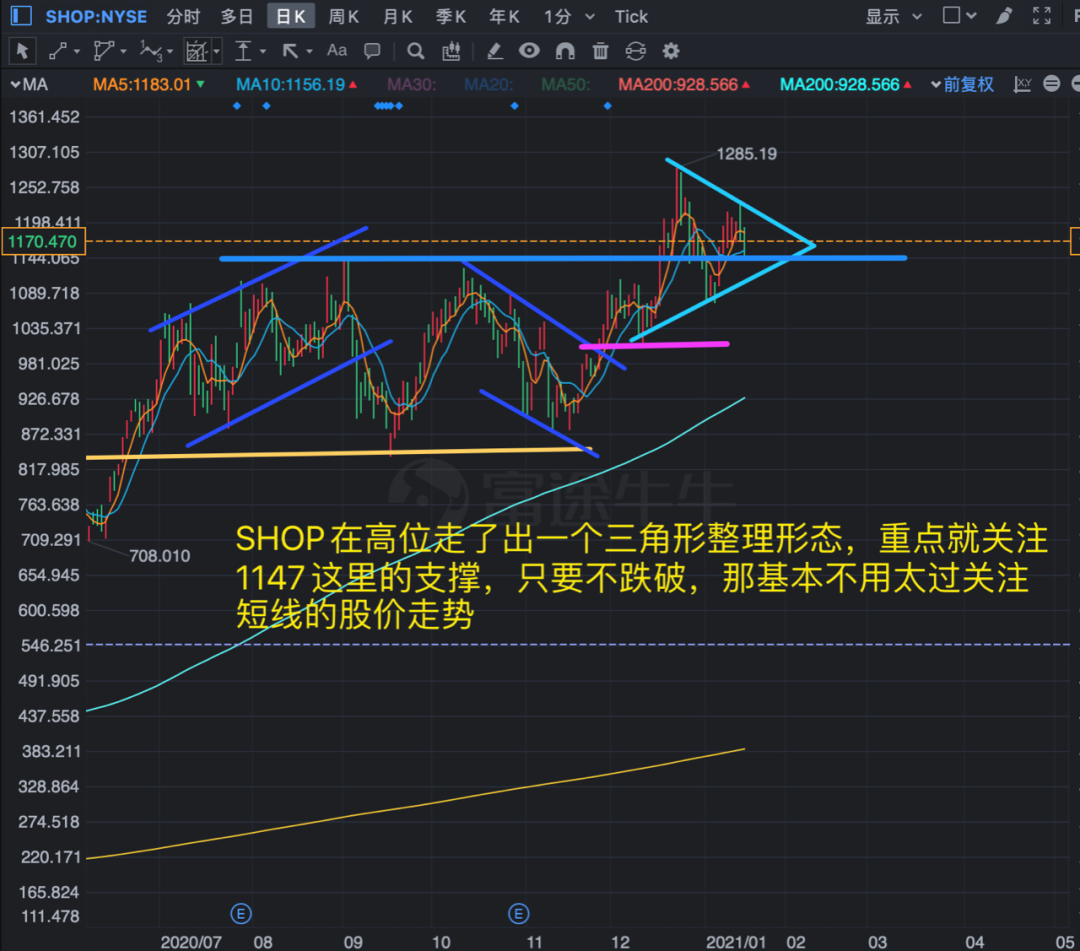1080x951 pixels.
Task: Select the cursor pointer tool
Action: [22, 51]
